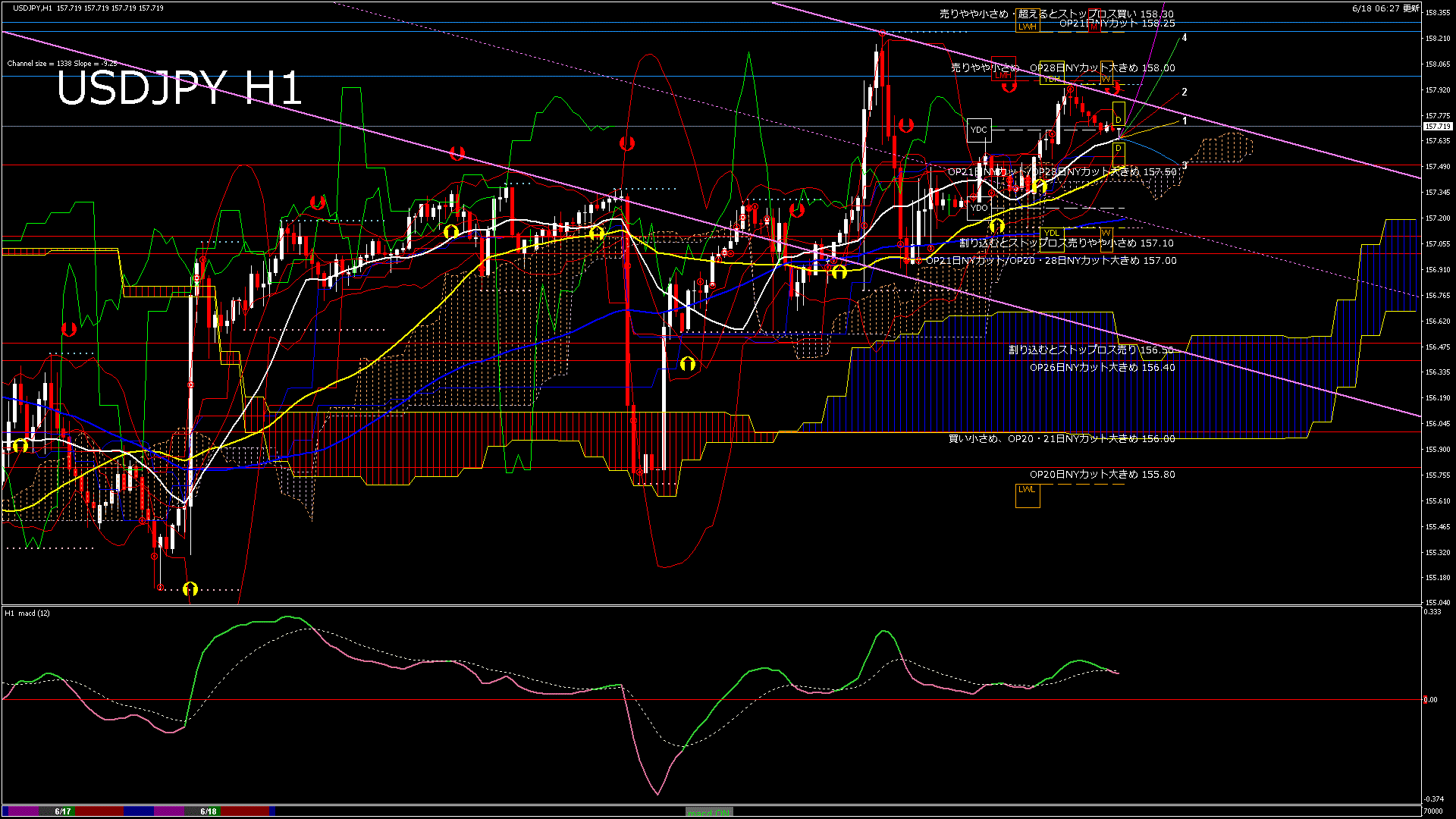Select the YDC yesterday close marker
This screenshot has height=819, width=1456.
(979, 130)
